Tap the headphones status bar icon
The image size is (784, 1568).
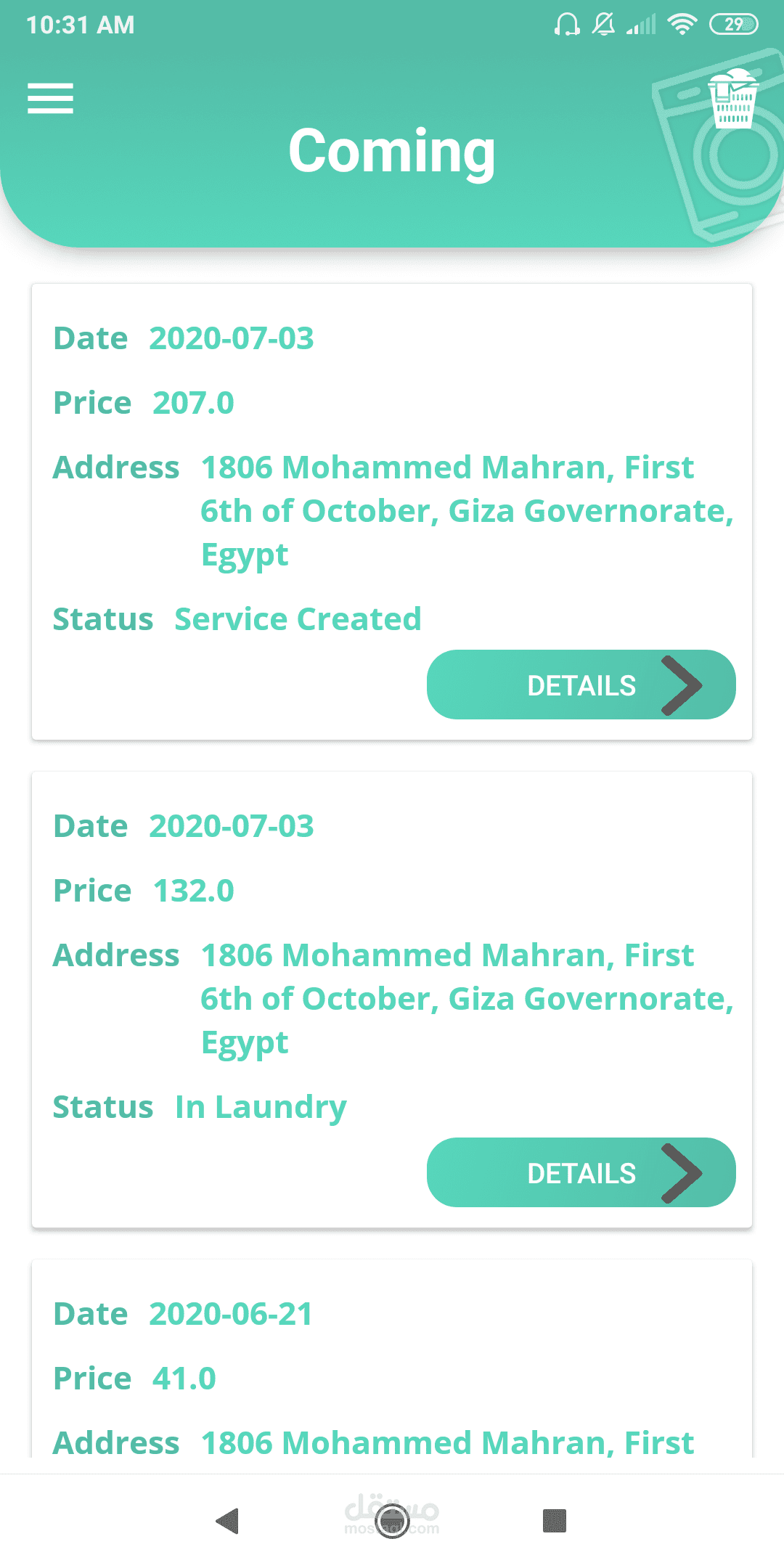click(x=566, y=25)
